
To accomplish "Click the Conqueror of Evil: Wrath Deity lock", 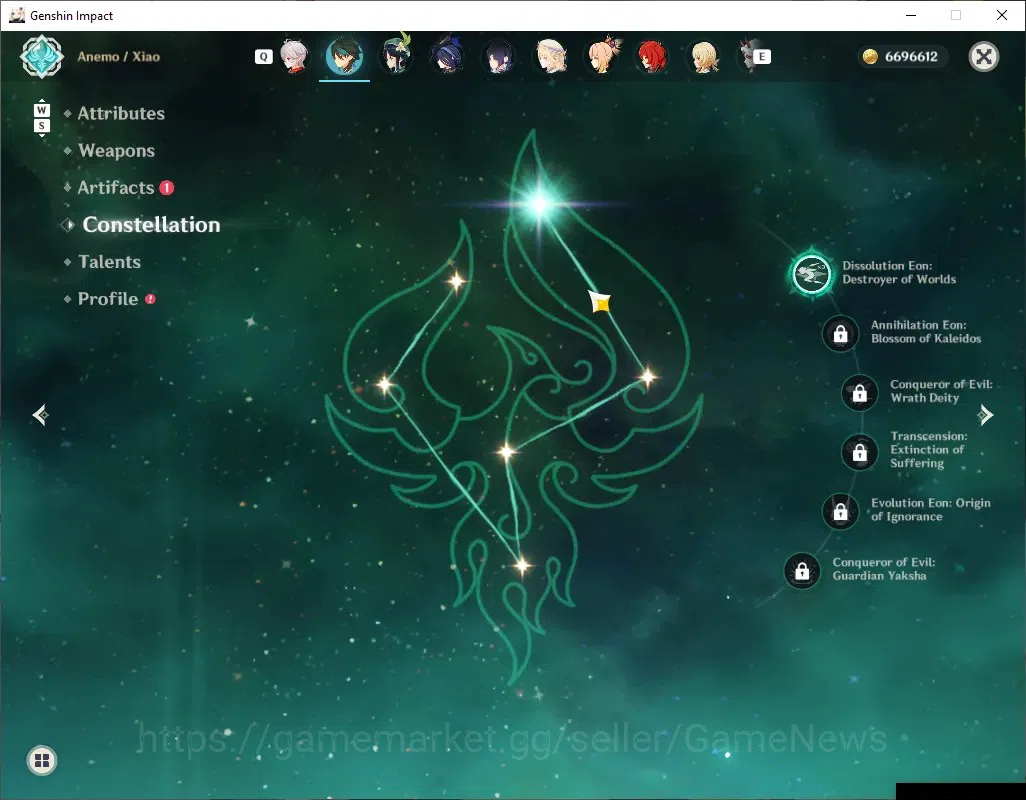I will coord(859,392).
